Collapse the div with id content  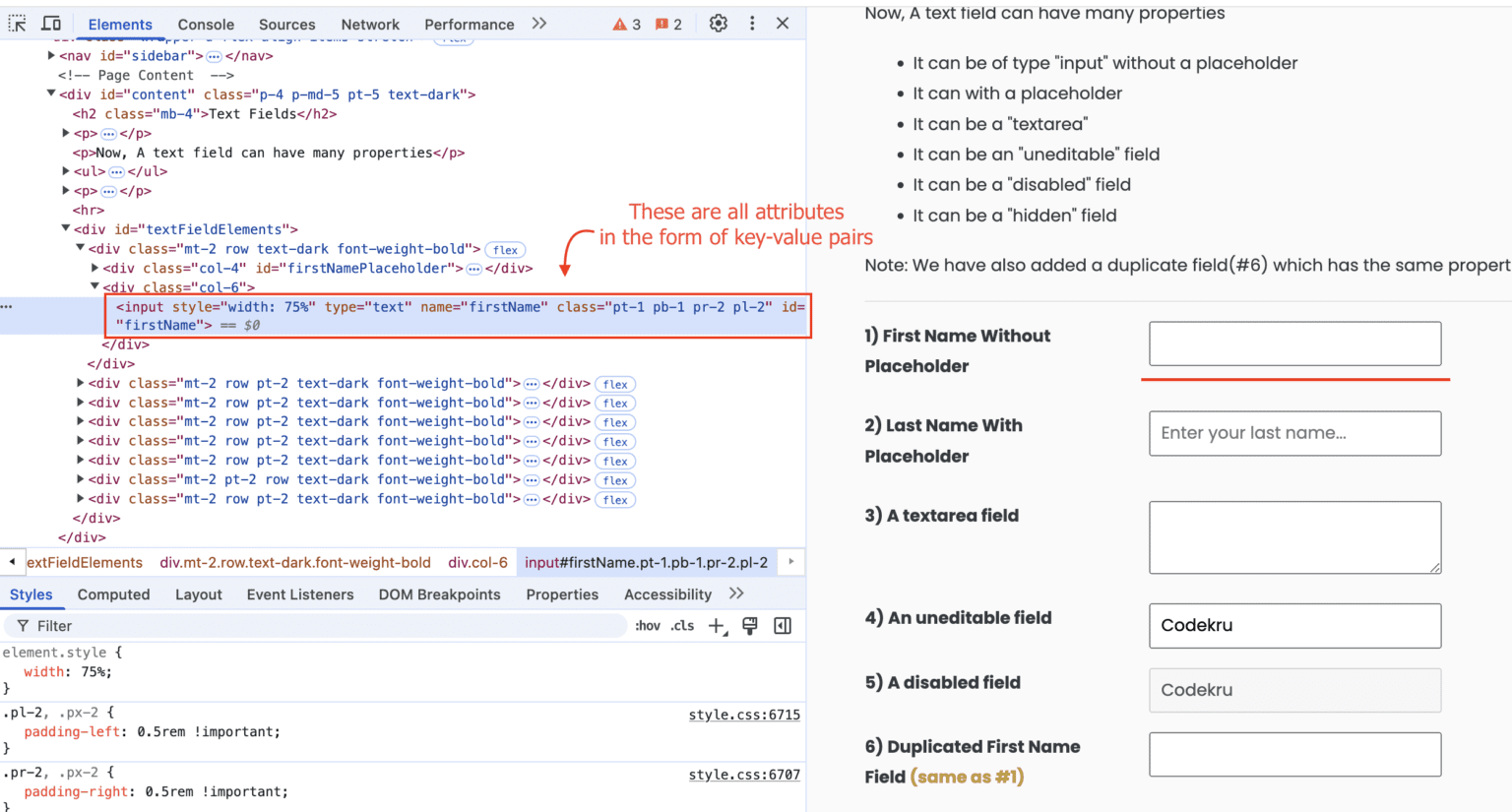(51, 94)
